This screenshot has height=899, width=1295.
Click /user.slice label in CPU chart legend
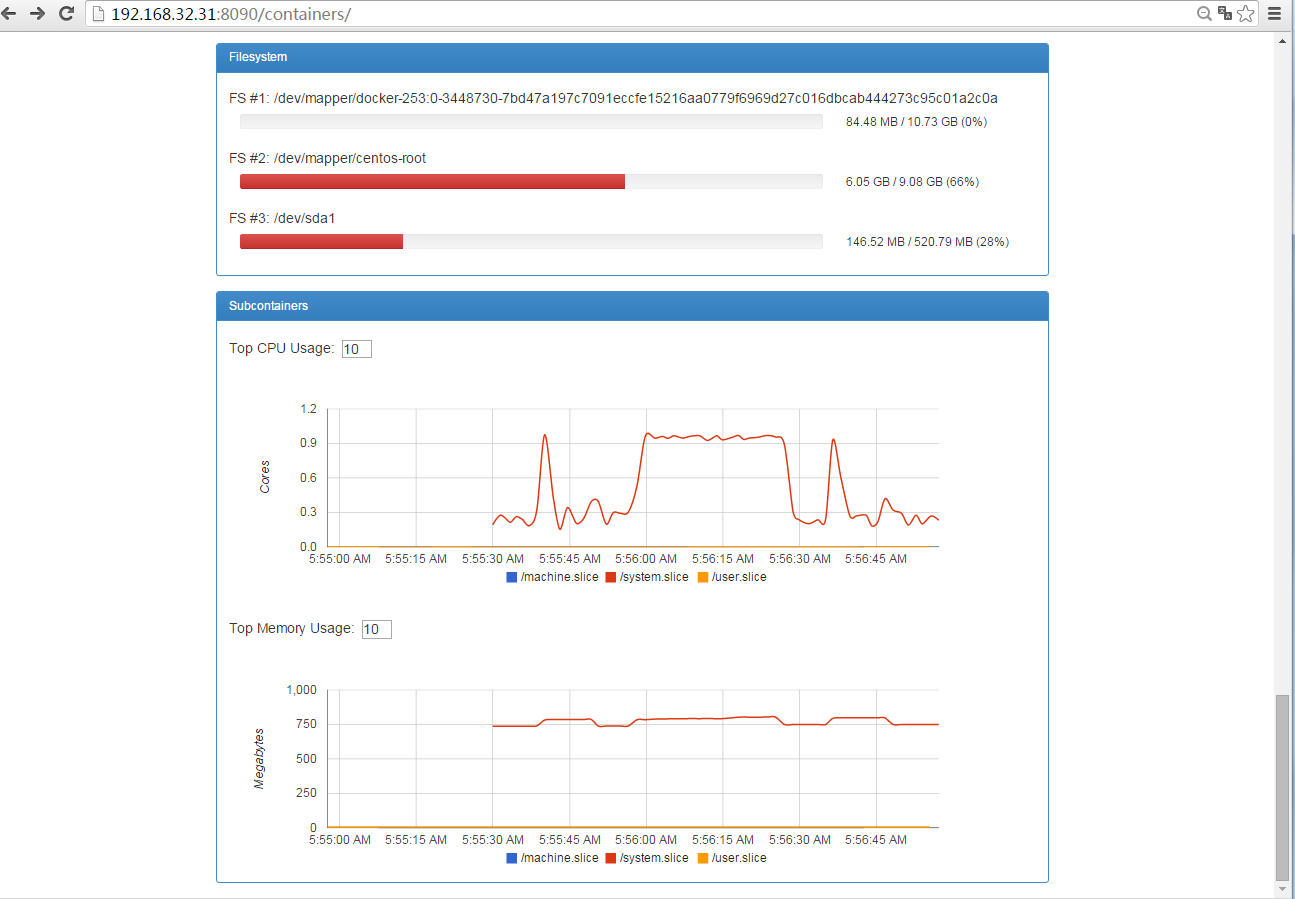(x=739, y=577)
